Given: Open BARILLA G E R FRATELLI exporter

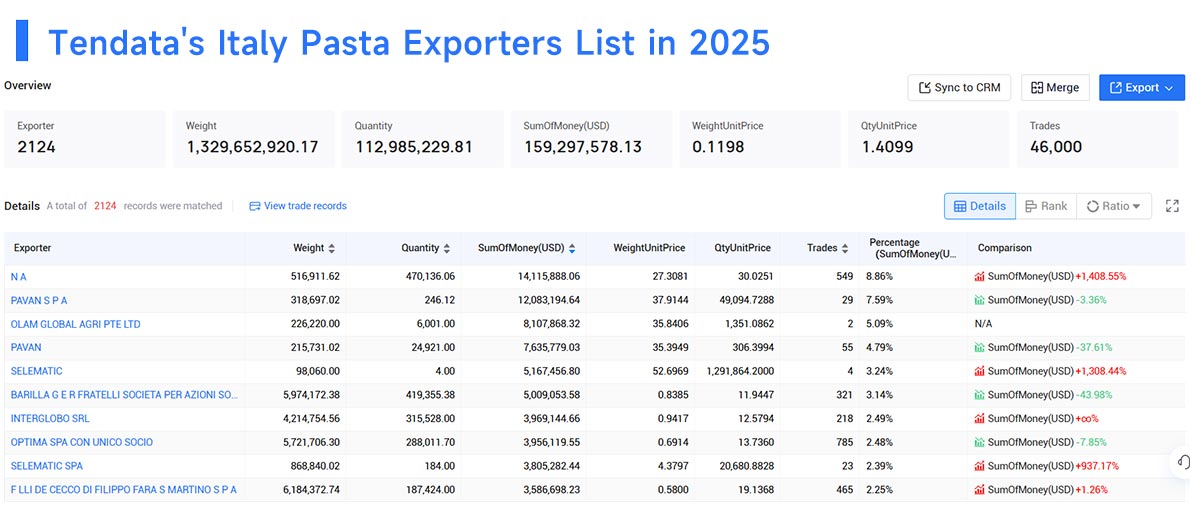Looking at the screenshot, I should pos(124,395).
